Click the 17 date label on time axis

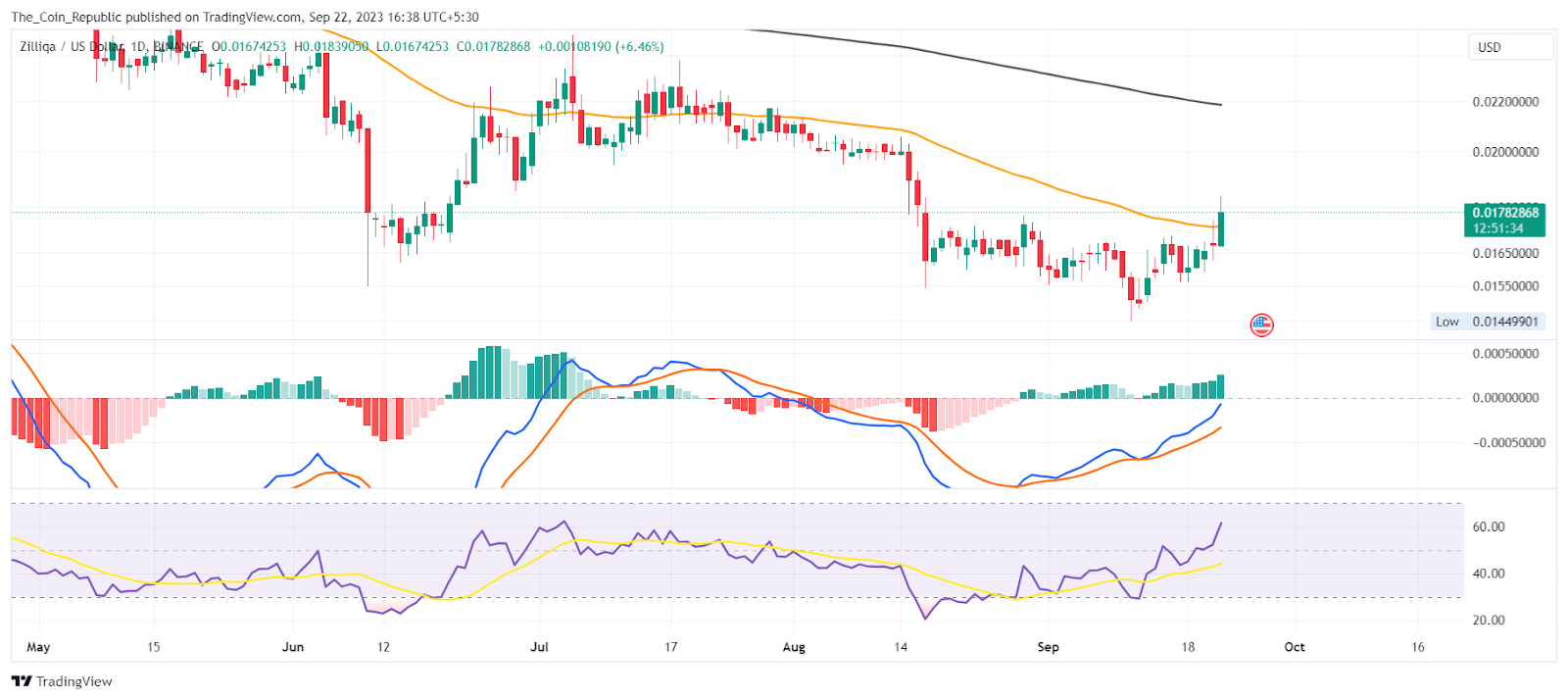671,647
